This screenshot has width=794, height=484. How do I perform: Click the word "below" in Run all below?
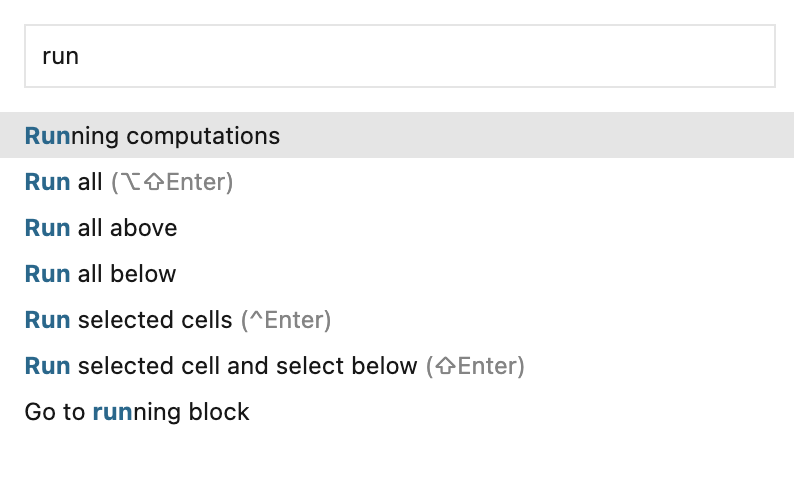pos(143,274)
